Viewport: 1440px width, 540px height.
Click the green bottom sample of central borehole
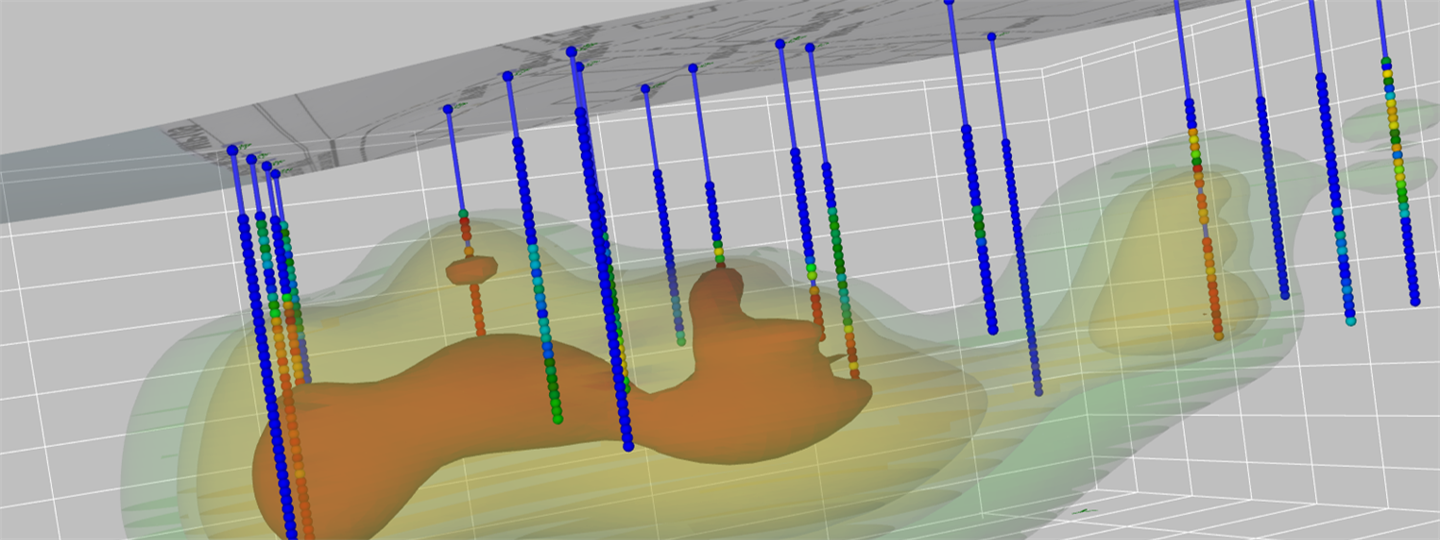pyautogui.click(x=557, y=419)
